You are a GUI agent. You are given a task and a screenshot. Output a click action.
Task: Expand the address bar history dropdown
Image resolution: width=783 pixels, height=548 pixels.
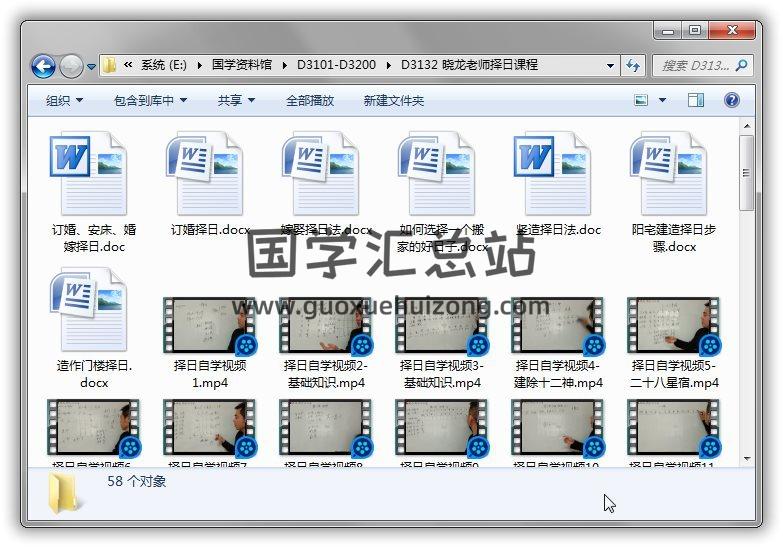[610, 66]
